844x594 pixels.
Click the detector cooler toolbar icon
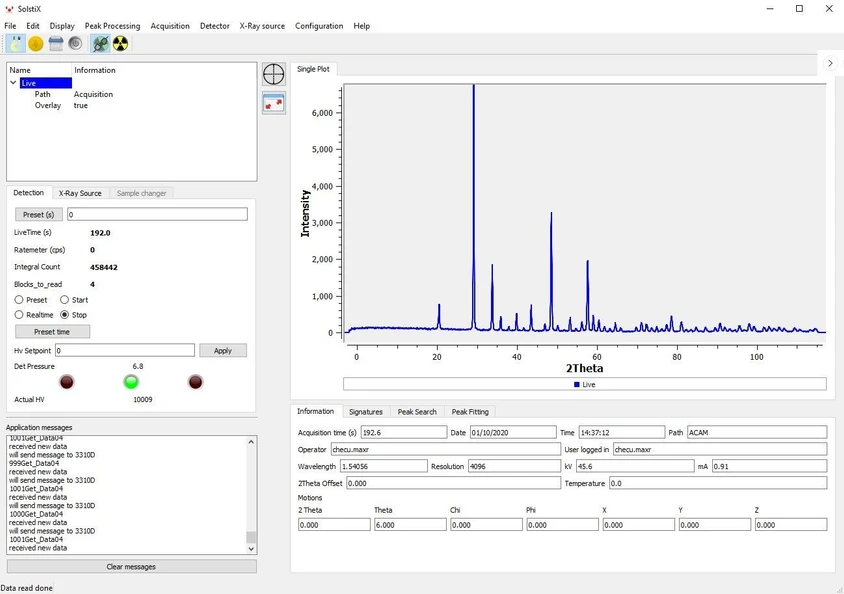click(56, 43)
